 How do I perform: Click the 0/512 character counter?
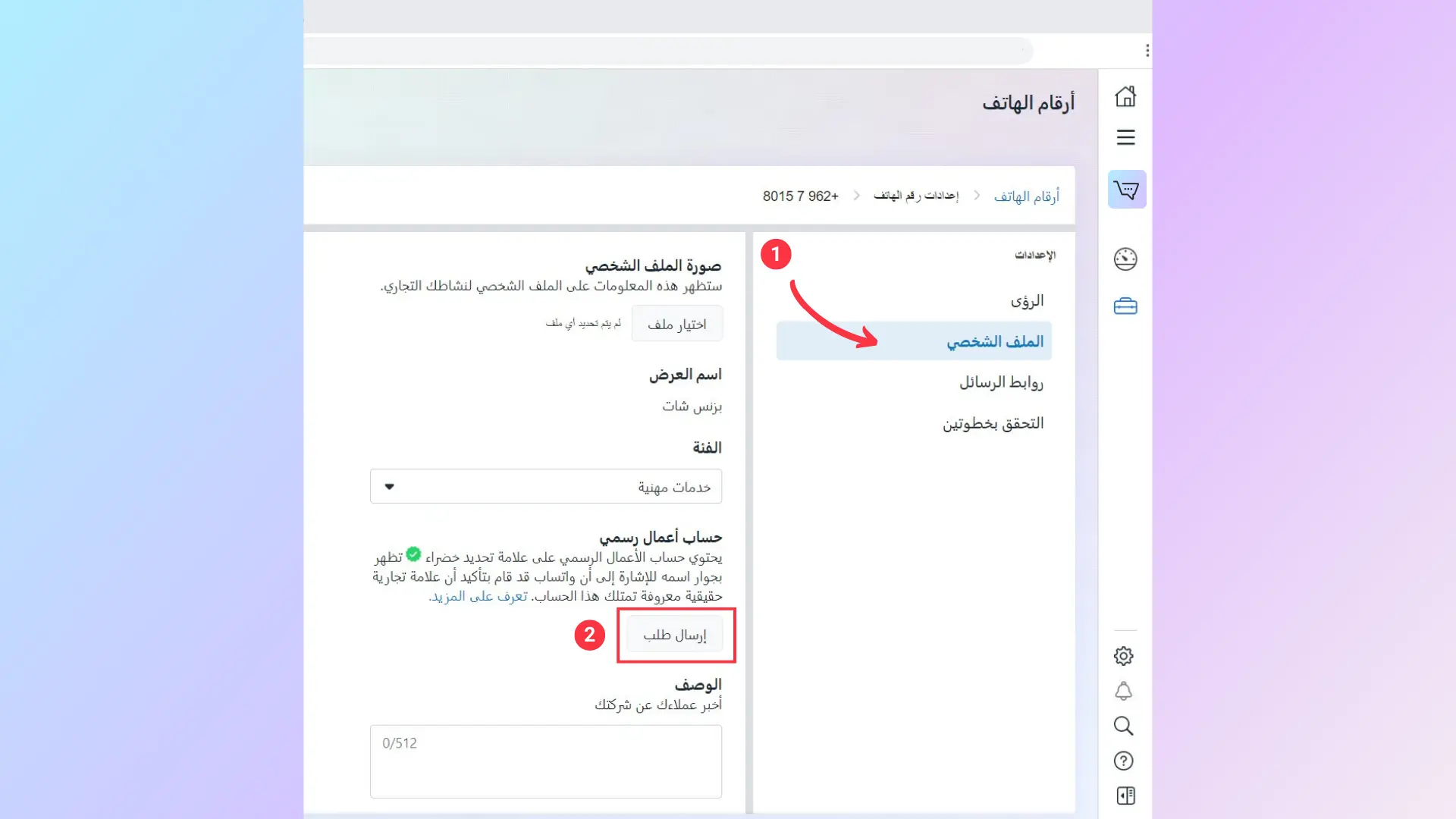tap(400, 743)
